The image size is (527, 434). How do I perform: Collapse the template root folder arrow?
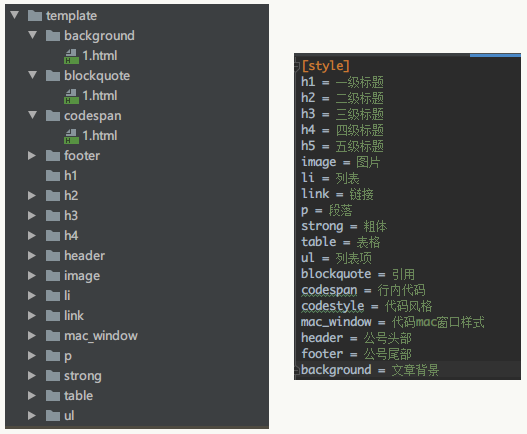coord(14,15)
